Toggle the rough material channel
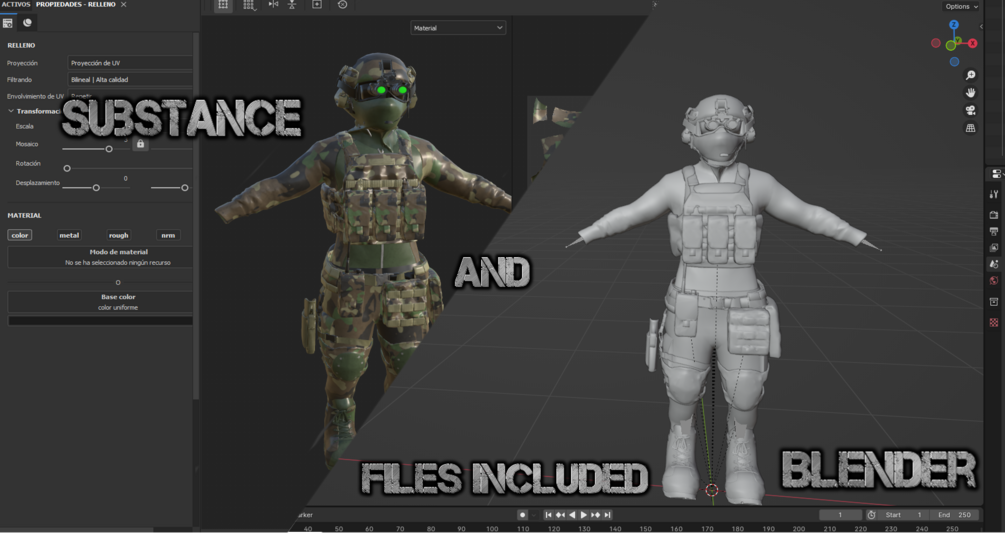 pos(119,235)
